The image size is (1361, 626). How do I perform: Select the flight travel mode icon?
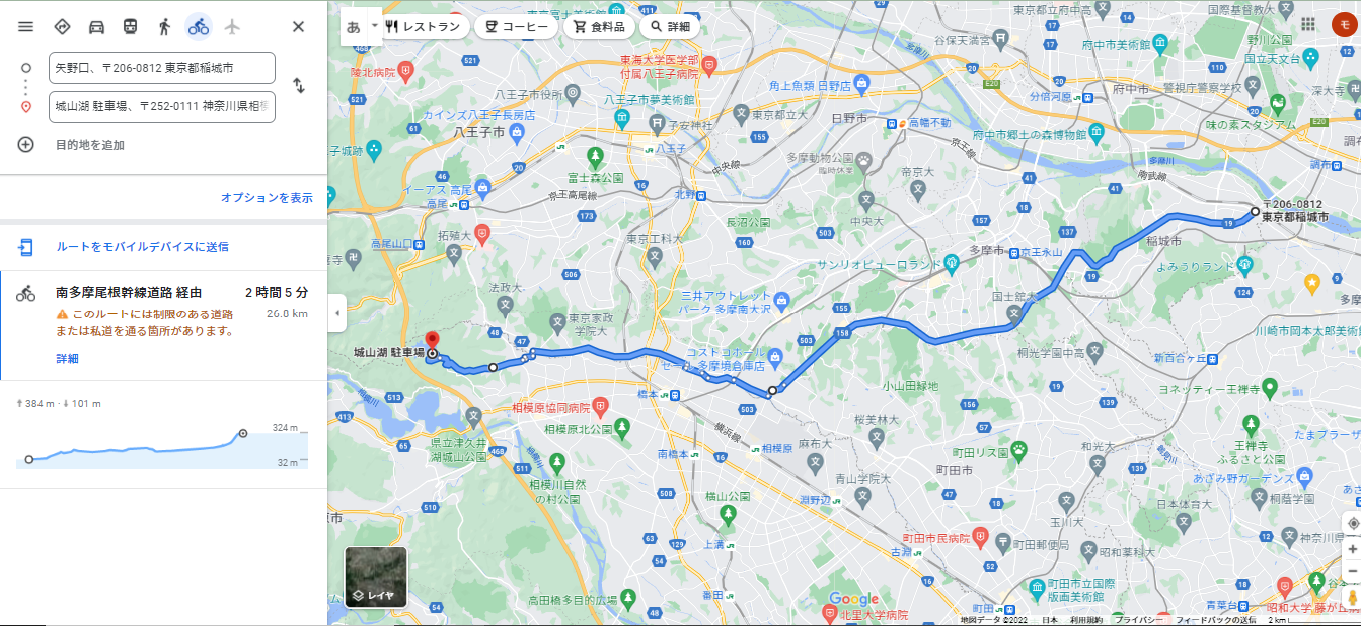(232, 27)
